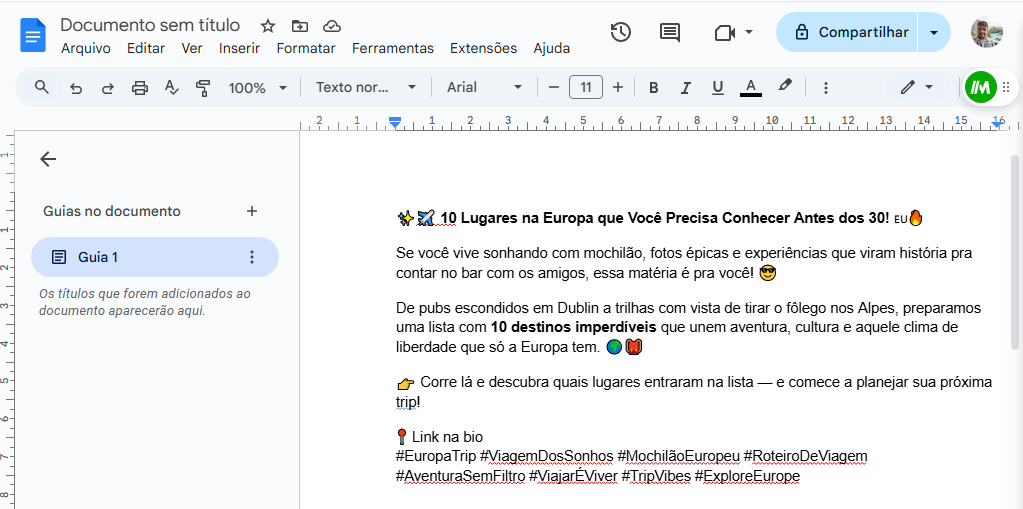Click the highlight color pen icon

785,87
